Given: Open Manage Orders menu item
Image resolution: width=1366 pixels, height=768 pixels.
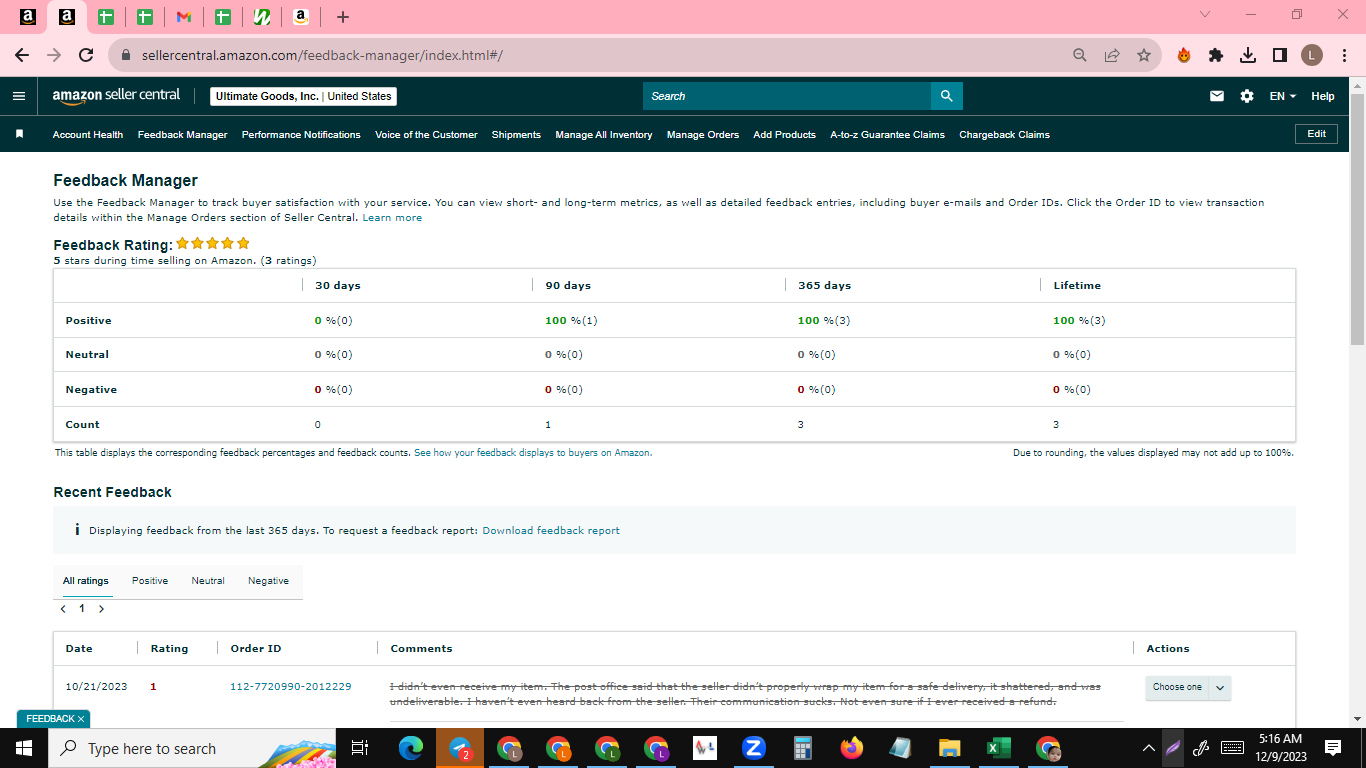Looking at the screenshot, I should click(703, 134).
